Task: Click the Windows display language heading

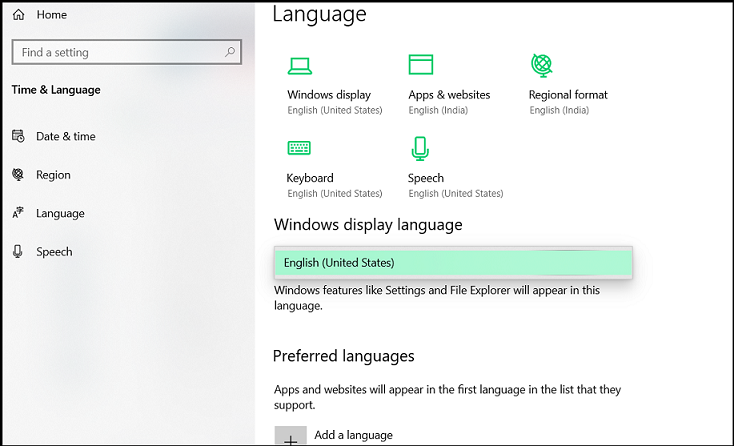Action: click(368, 225)
